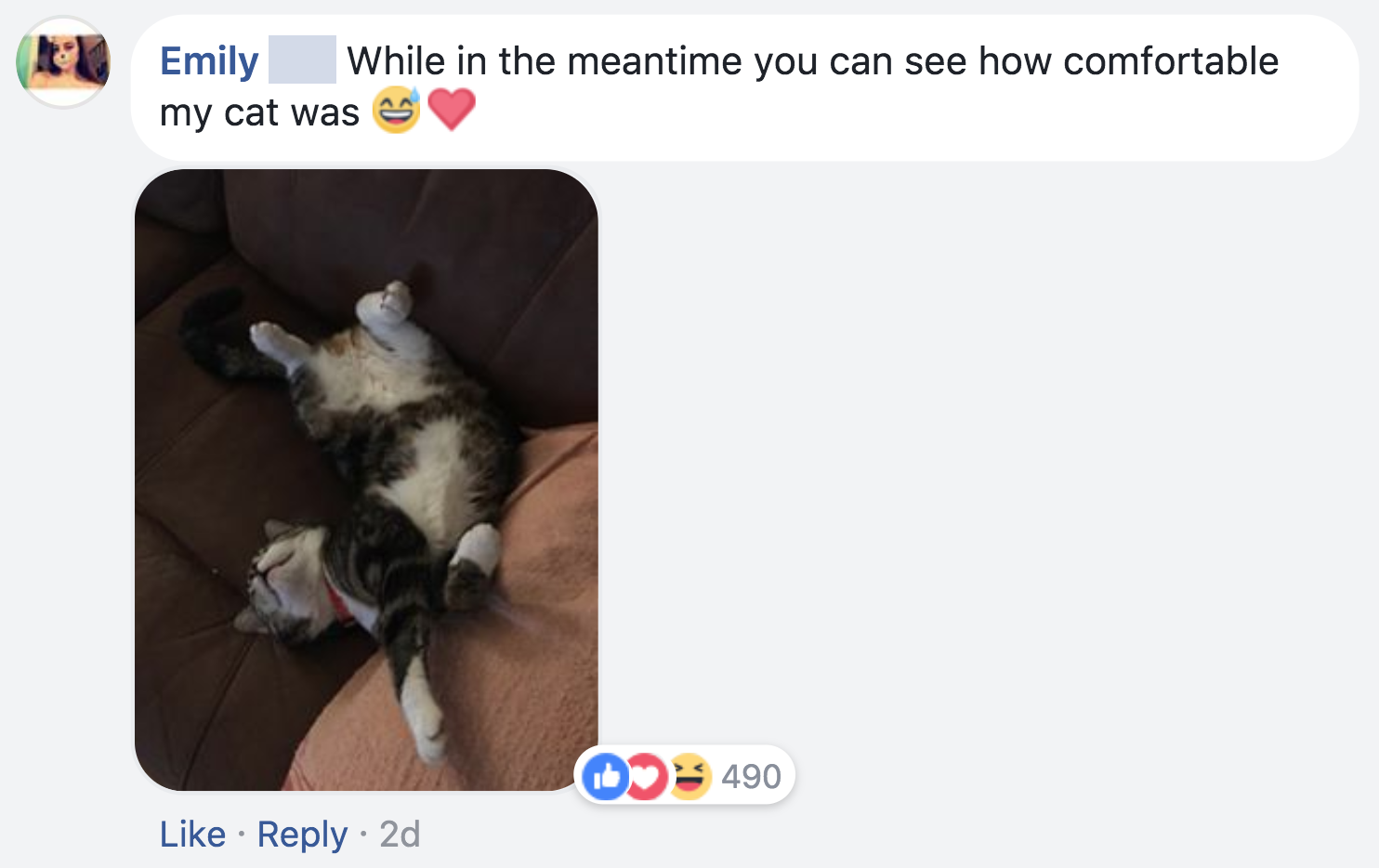This screenshot has width=1379, height=868.
Task: Click the grinning sweat emoji in comment
Action: click(x=396, y=111)
